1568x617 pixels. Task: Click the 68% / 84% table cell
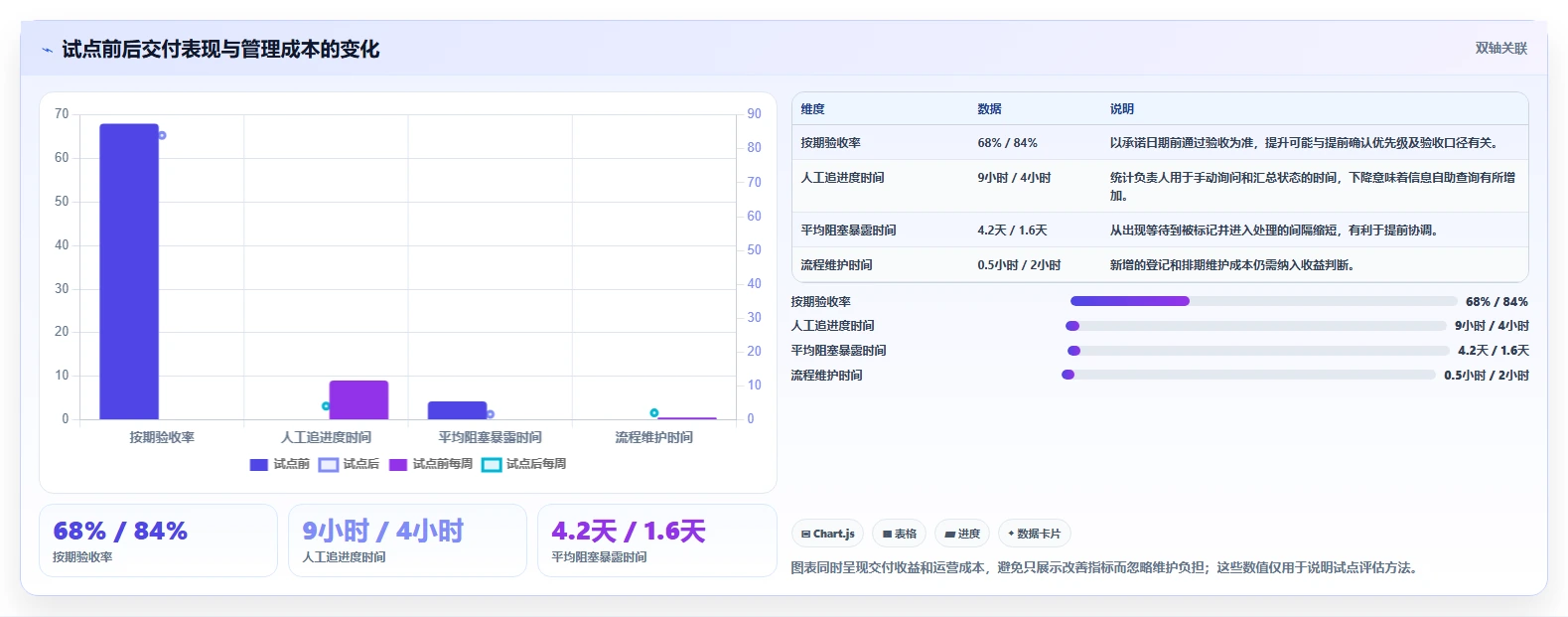tap(1007, 143)
